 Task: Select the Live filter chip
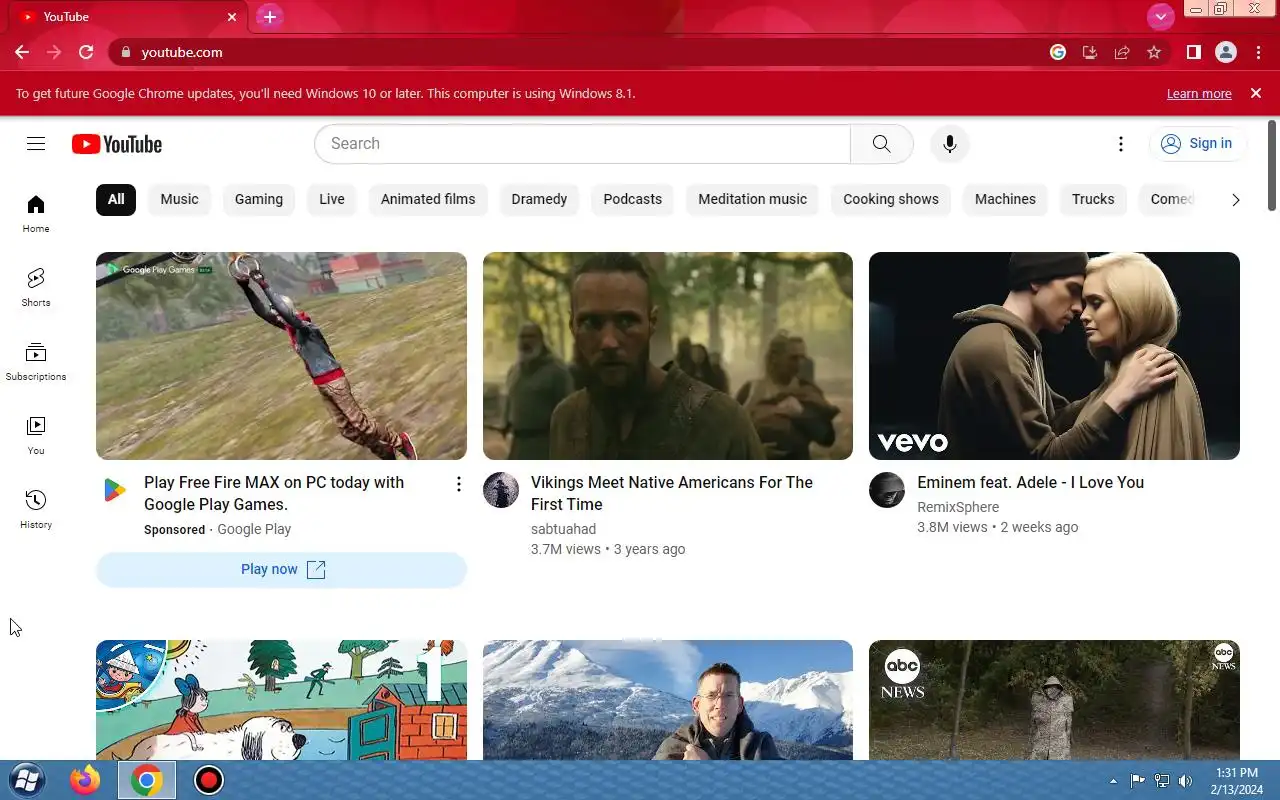coord(332,199)
